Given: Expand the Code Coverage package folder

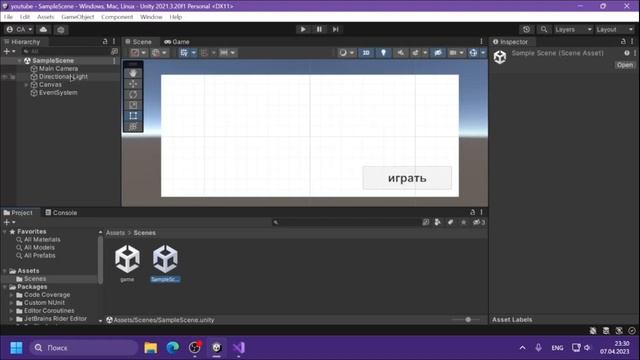Looking at the screenshot, I should 11,295.
